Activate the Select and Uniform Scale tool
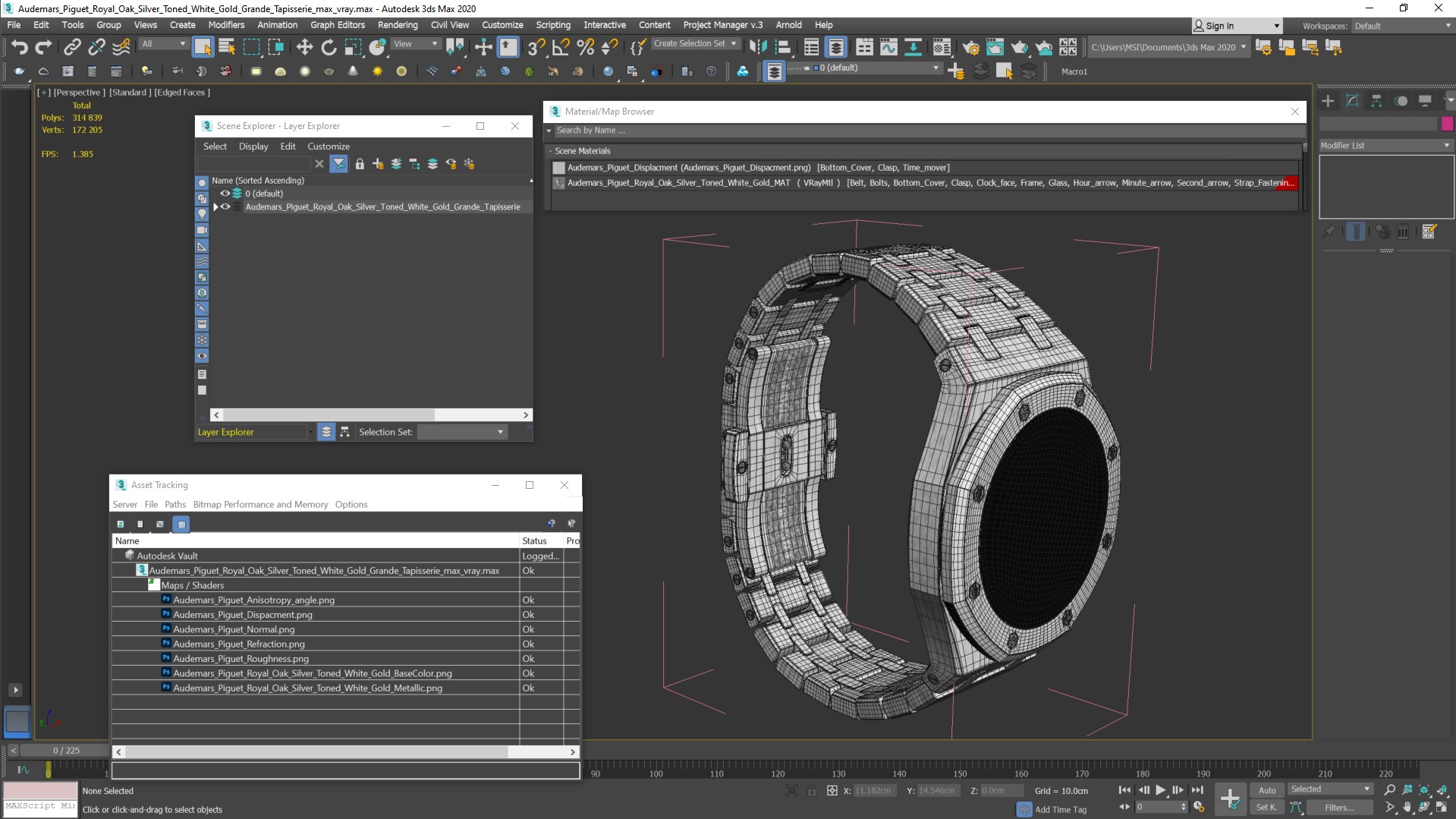 [353, 47]
